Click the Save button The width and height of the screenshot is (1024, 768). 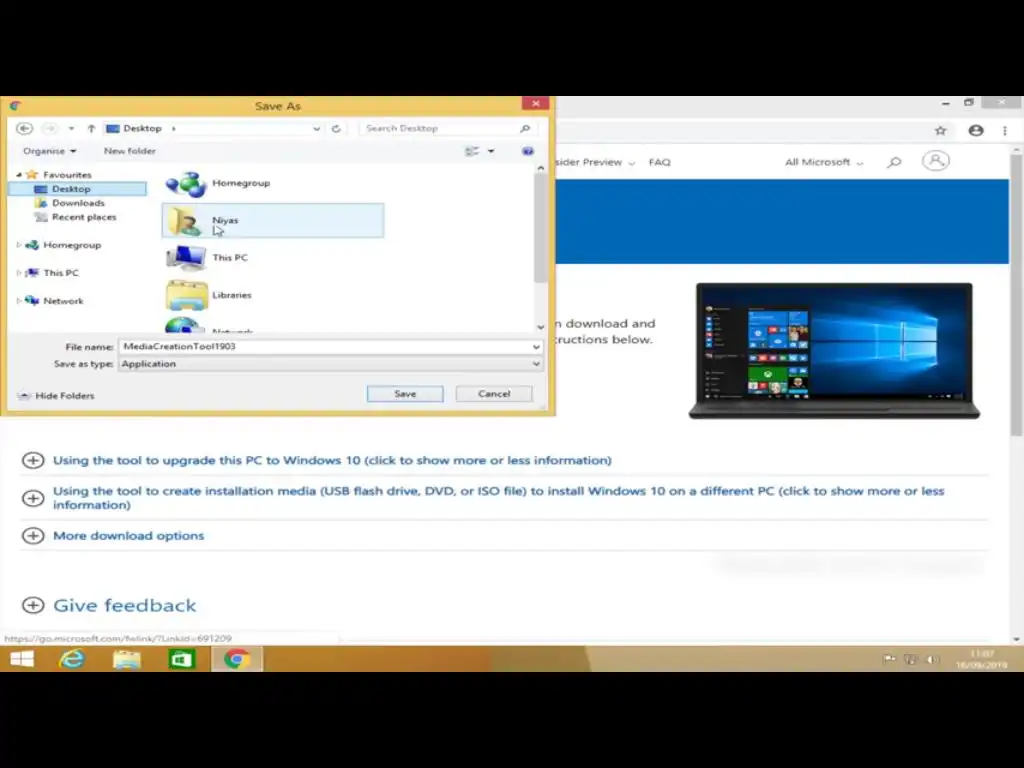[405, 394]
